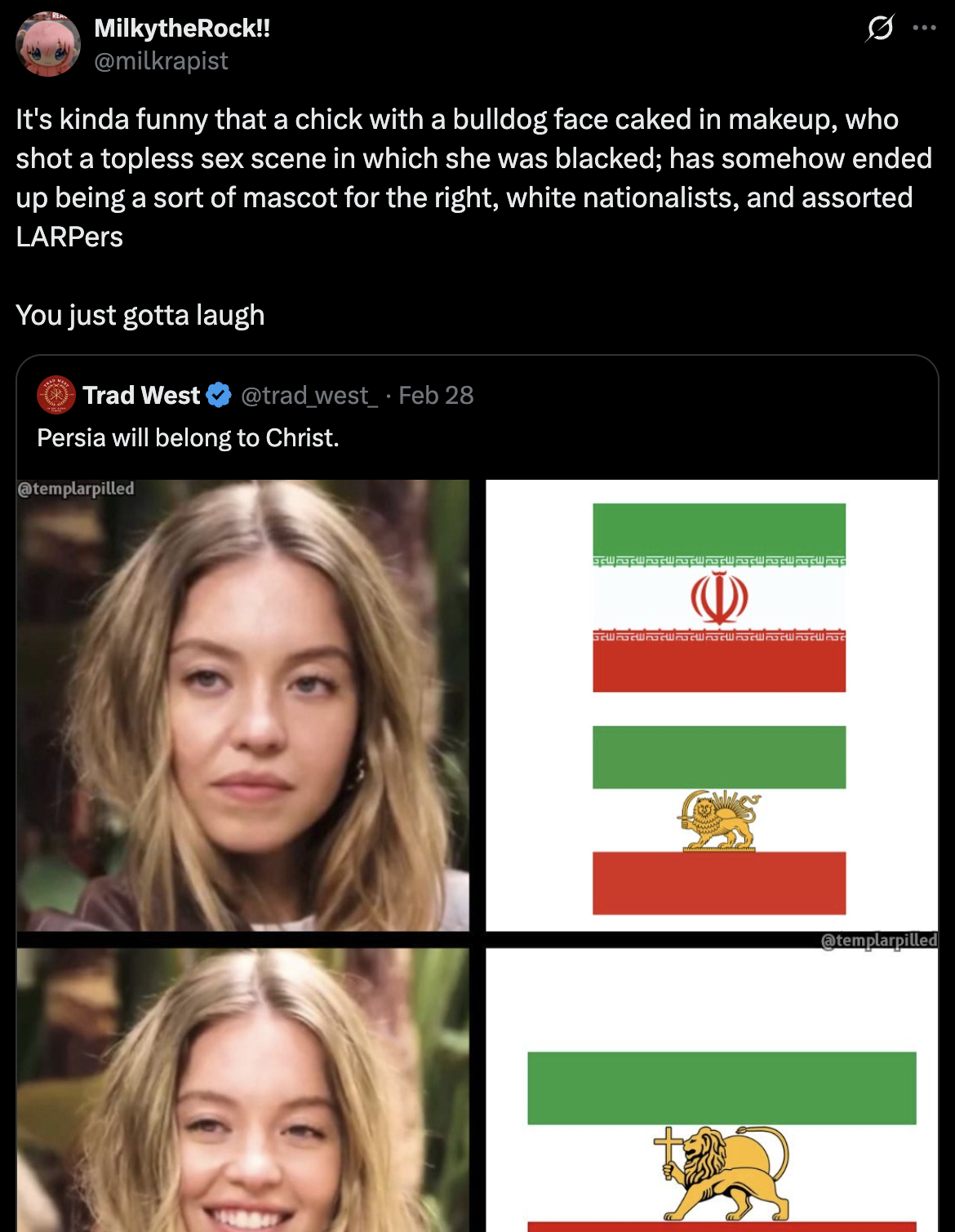This screenshot has height=1232, width=955.
Task: Open the three-dot more options menu
Action: click(925, 28)
